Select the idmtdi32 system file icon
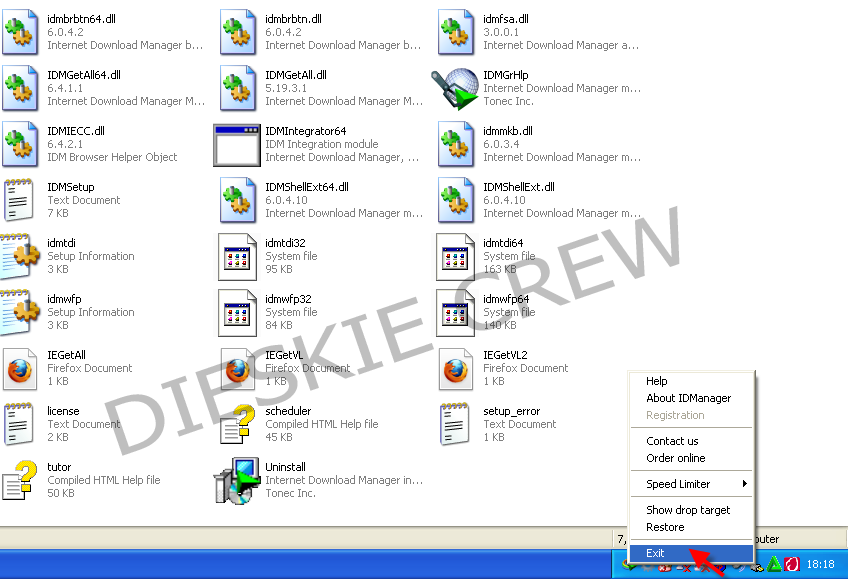This screenshot has width=848, height=579. pos(237,257)
